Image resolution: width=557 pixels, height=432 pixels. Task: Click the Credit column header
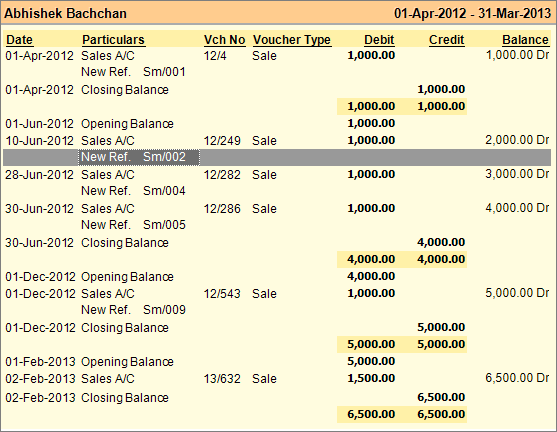pos(447,39)
